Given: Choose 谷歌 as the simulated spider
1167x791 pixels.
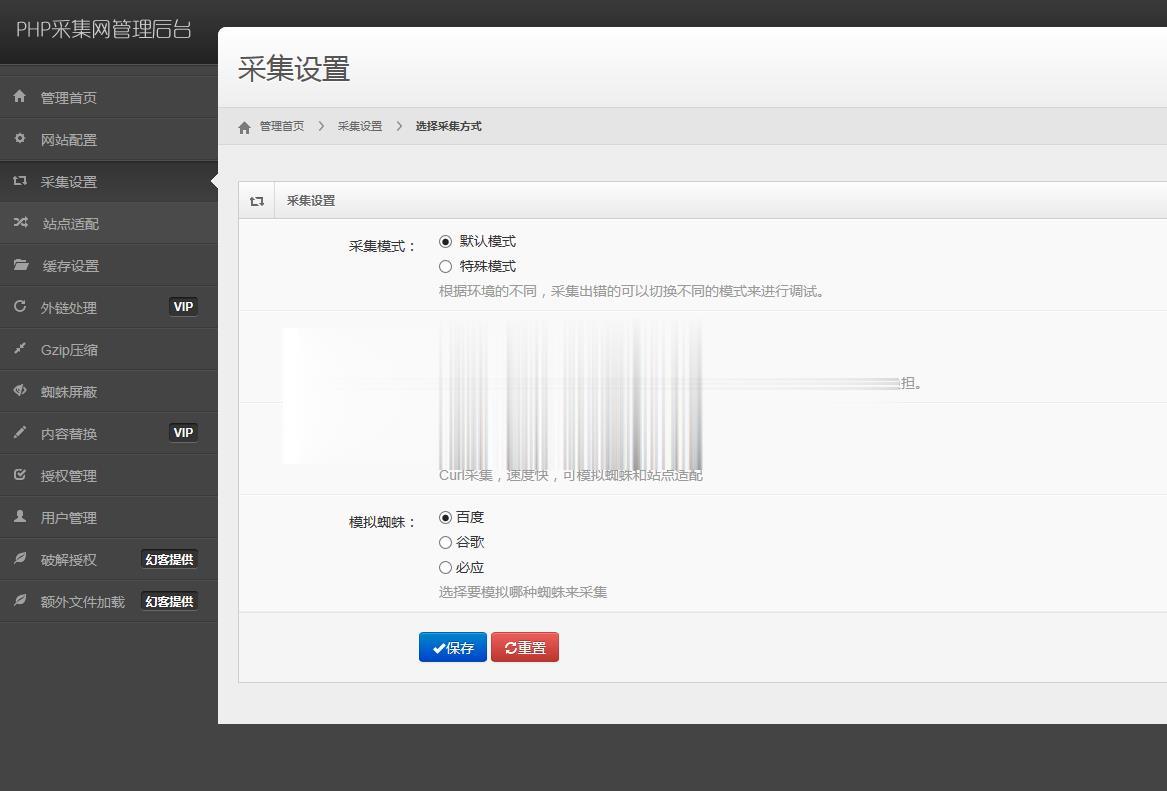Looking at the screenshot, I should coord(445,542).
